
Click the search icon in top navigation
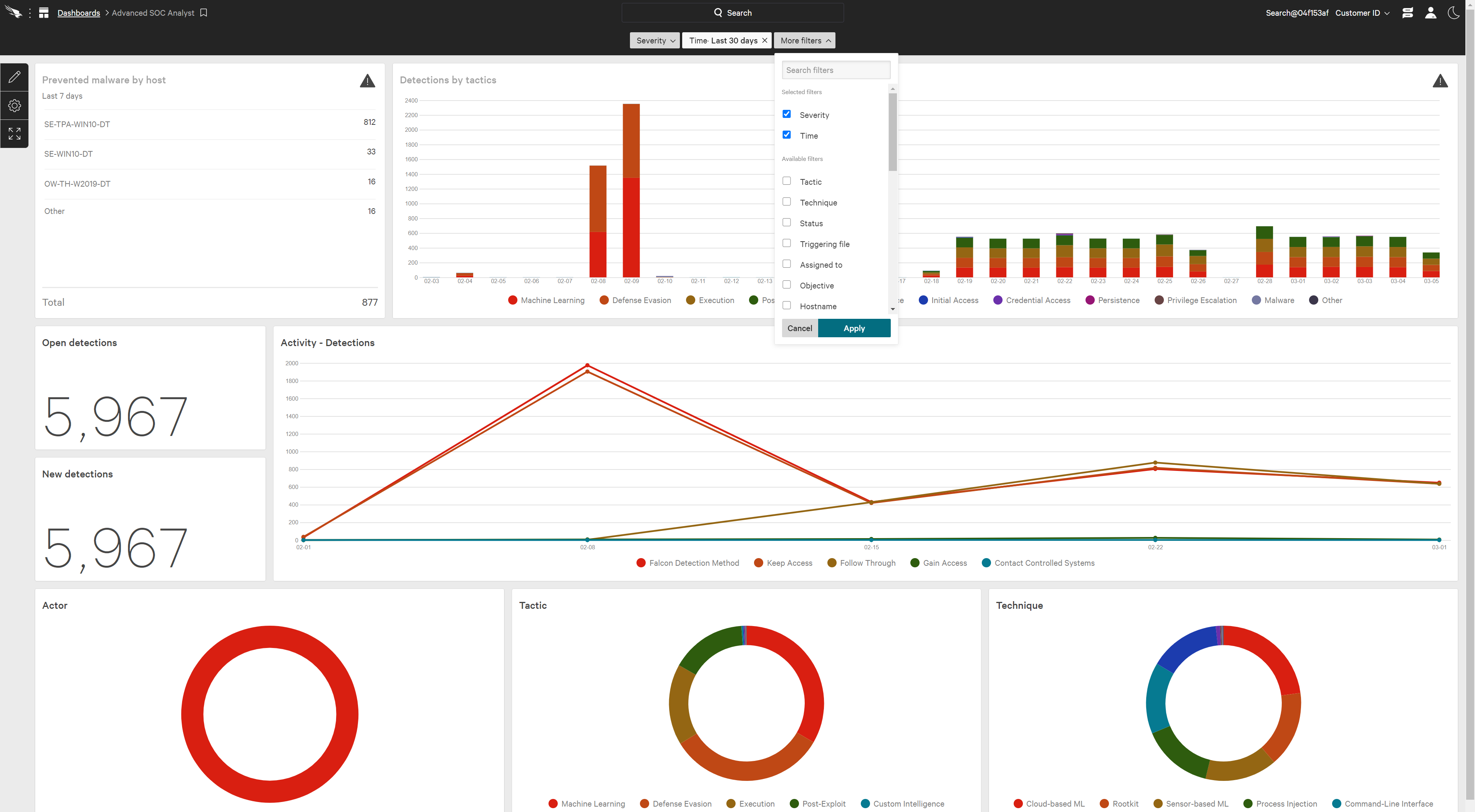tap(718, 12)
